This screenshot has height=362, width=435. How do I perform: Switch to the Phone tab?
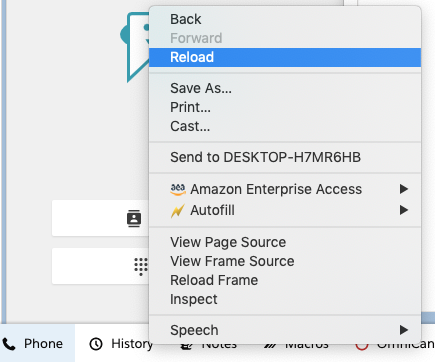[37, 343]
